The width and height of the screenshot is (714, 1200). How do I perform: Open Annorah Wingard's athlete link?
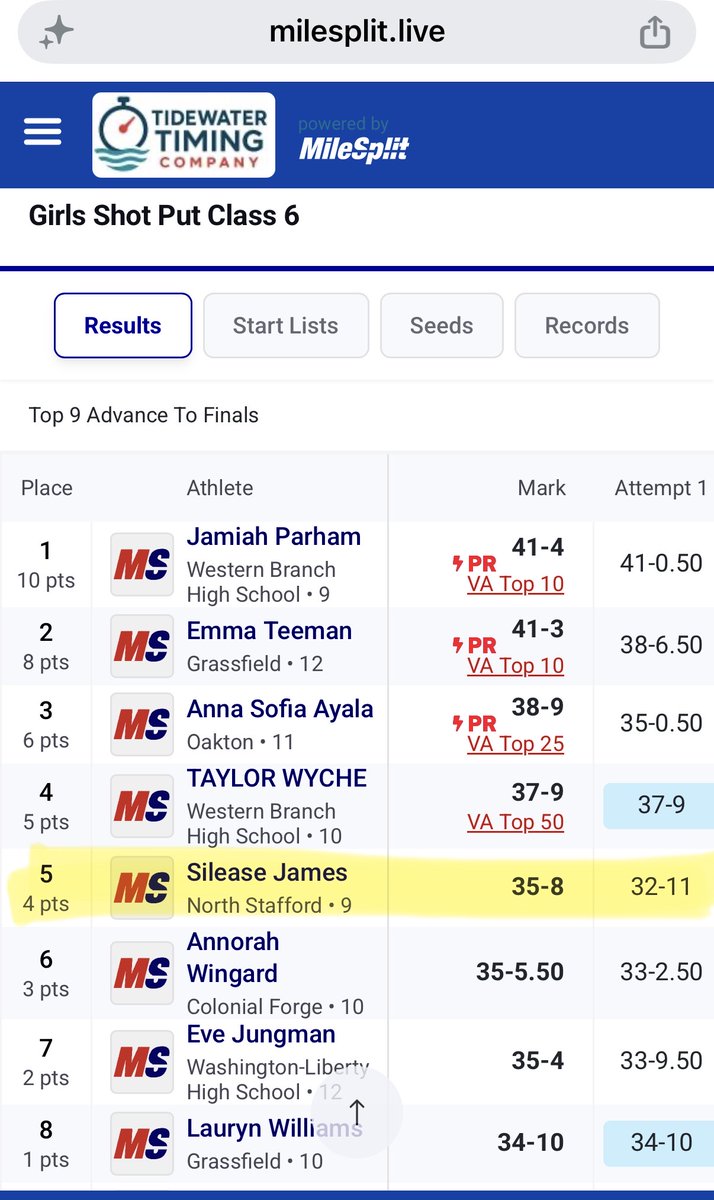pos(233,958)
